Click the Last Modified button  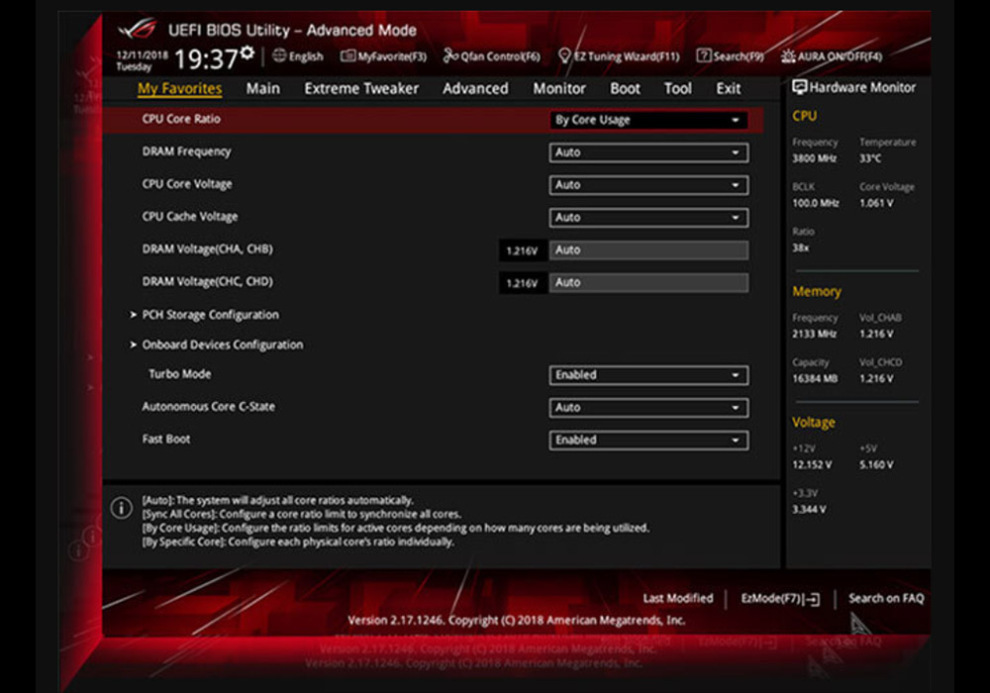(678, 598)
